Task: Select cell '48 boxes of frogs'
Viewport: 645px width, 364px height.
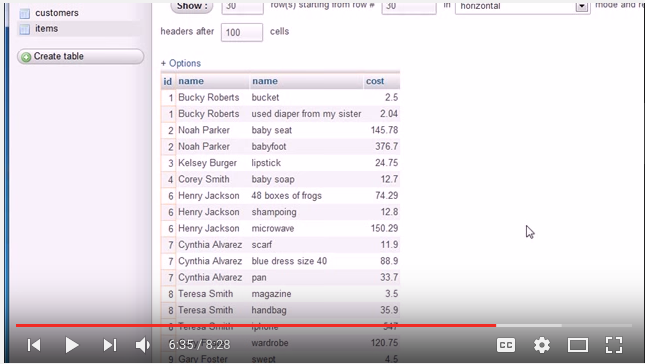Action: click(x=286, y=196)
